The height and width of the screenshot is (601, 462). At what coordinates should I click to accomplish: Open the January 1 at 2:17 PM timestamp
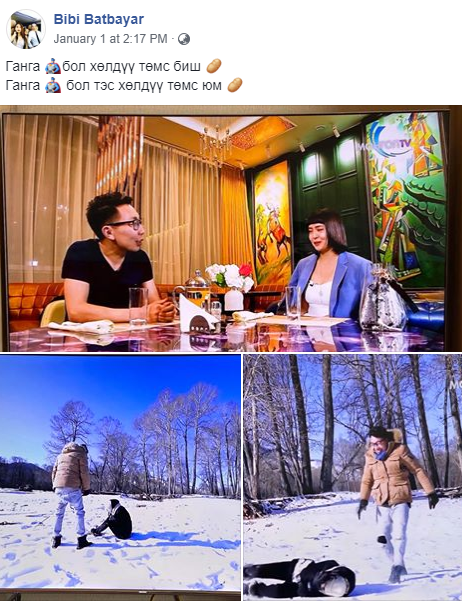point(110,39)
